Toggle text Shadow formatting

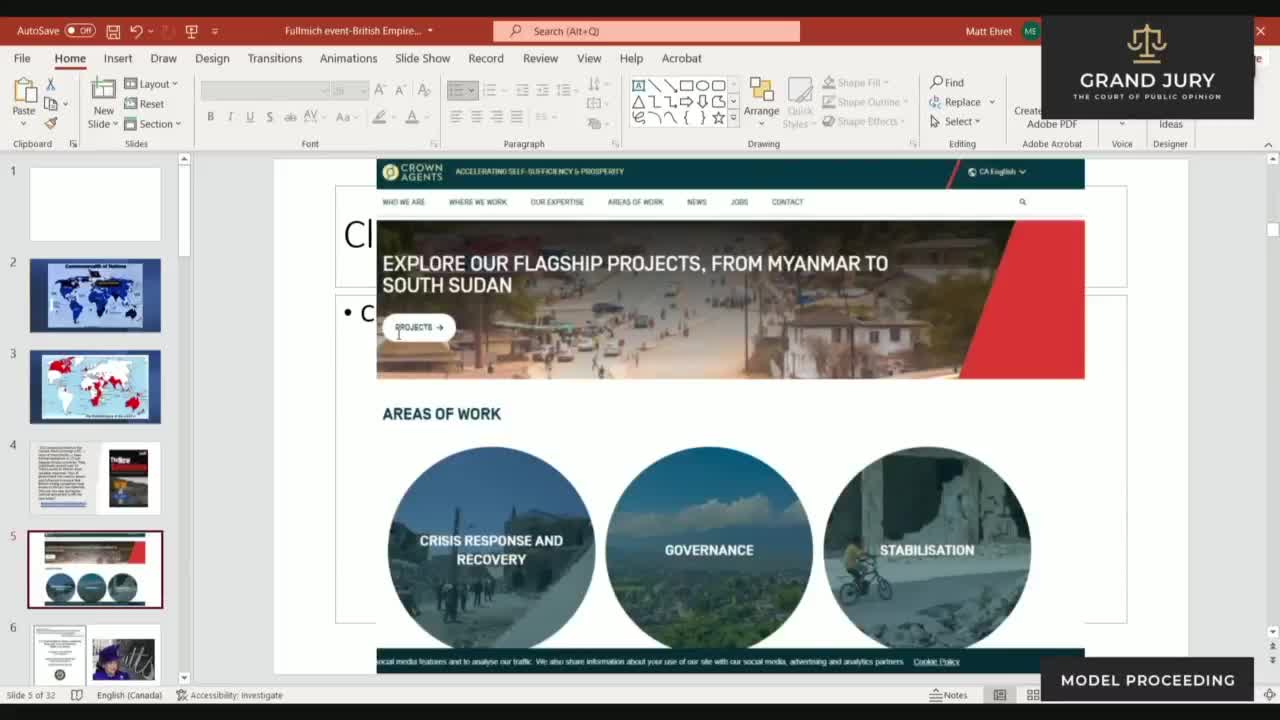(270, 117)
